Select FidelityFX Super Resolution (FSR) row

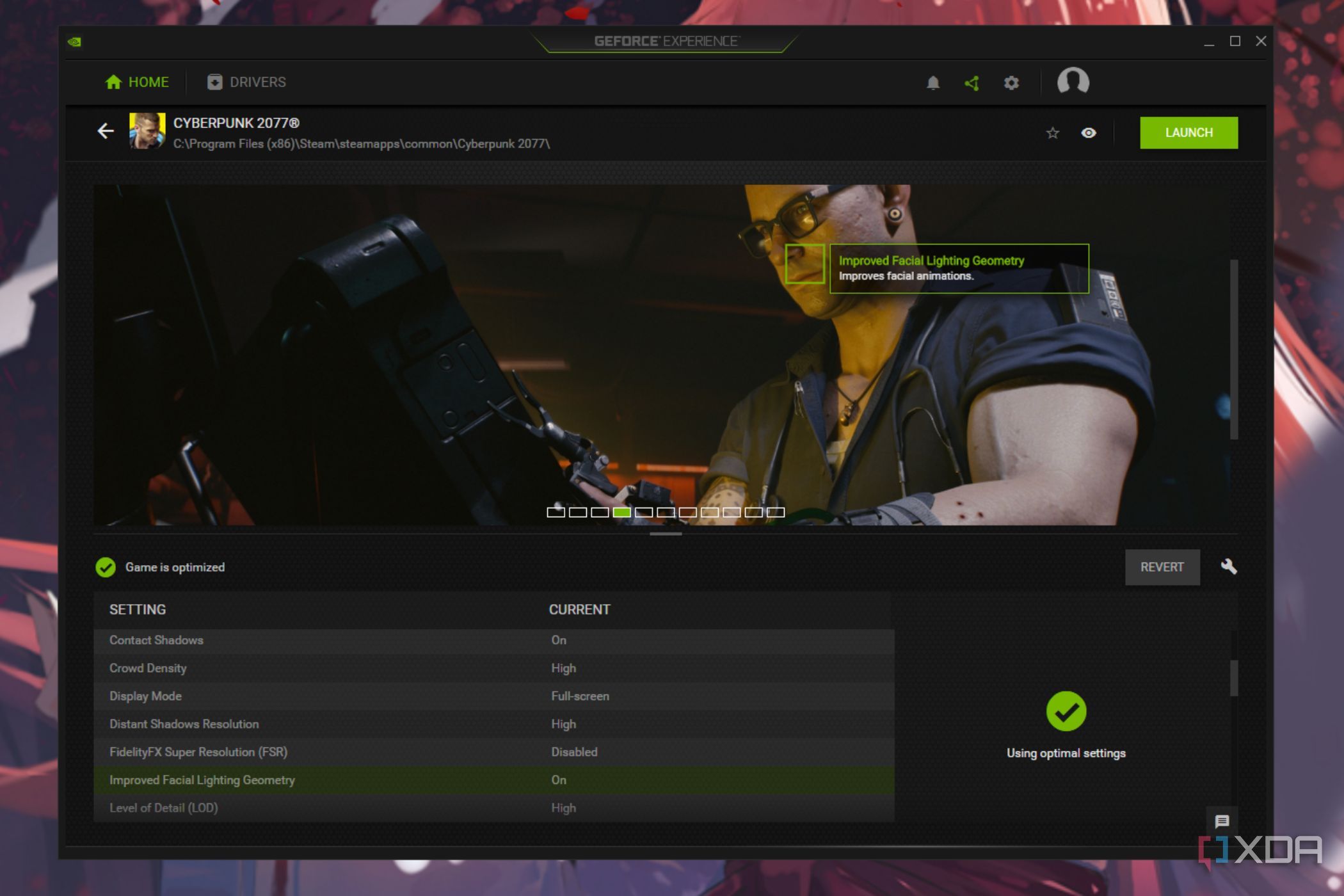coord(493,752)
